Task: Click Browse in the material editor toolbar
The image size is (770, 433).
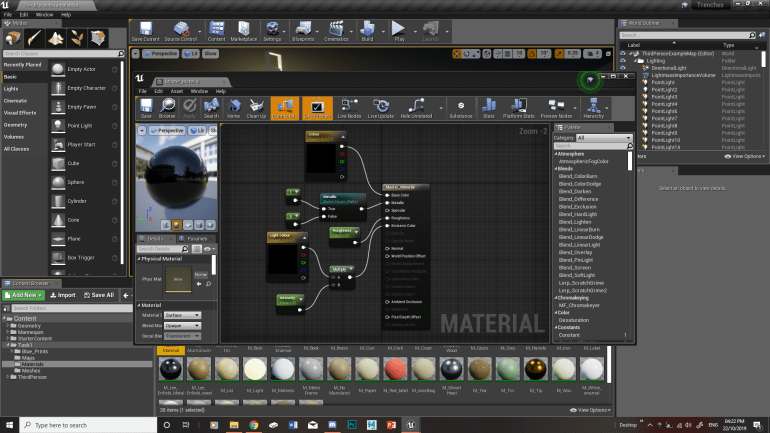Action: point(167,108)
